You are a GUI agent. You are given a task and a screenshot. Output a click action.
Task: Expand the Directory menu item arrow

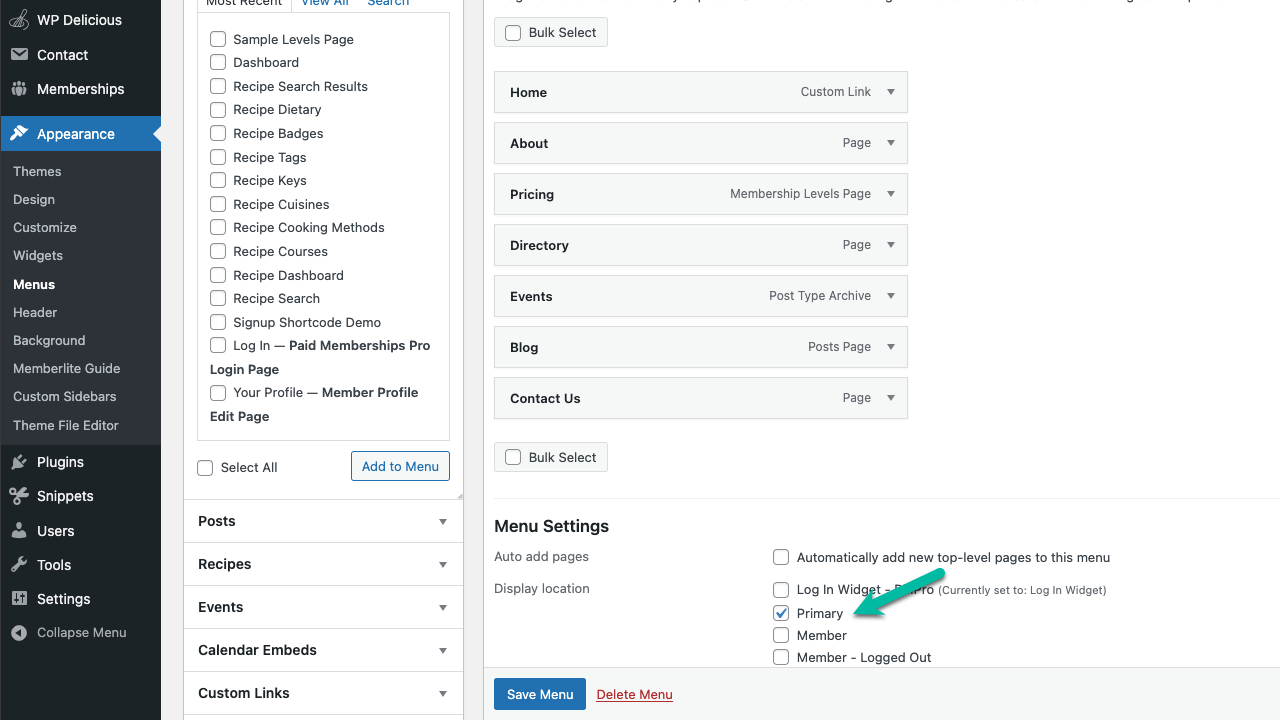[x=891, y=245]
